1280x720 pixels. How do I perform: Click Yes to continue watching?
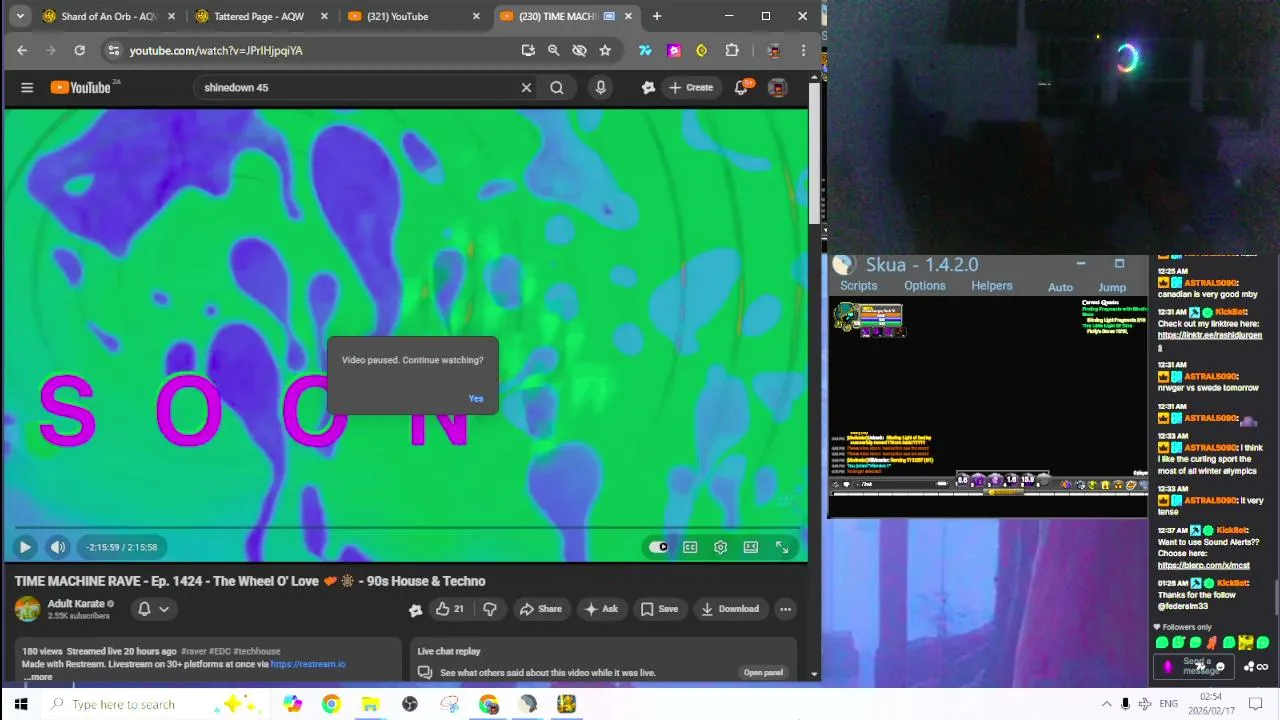(x=476, y=398)
